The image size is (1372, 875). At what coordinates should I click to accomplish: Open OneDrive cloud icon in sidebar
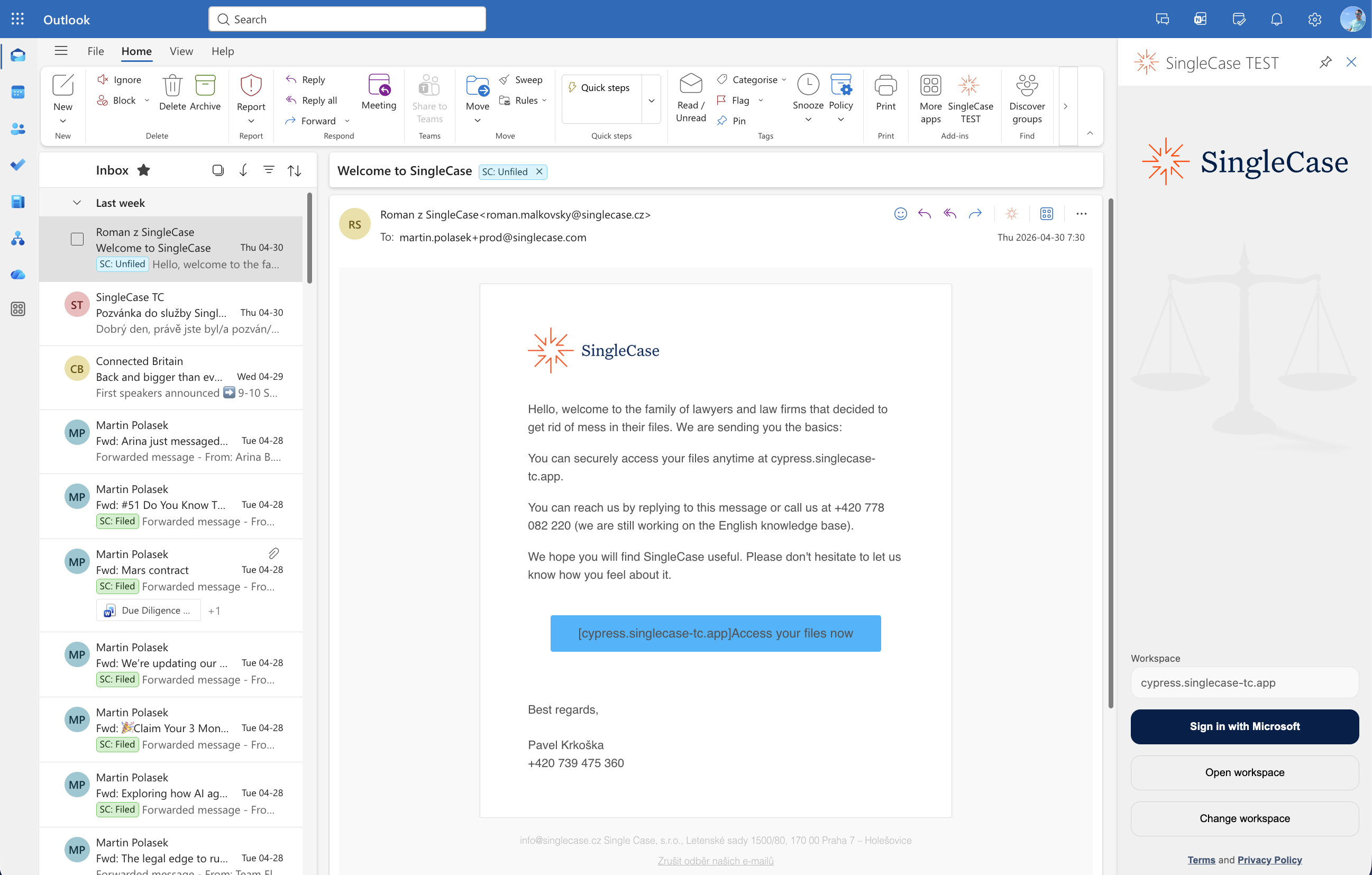(x=17, y=274)
